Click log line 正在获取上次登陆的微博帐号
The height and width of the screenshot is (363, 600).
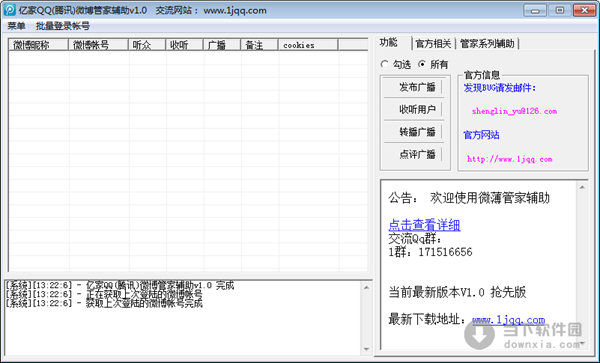coord(104,294)
